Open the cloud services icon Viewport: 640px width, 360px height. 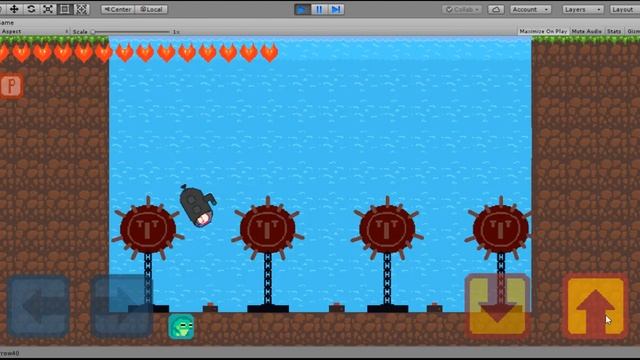[x=496, y=9]
